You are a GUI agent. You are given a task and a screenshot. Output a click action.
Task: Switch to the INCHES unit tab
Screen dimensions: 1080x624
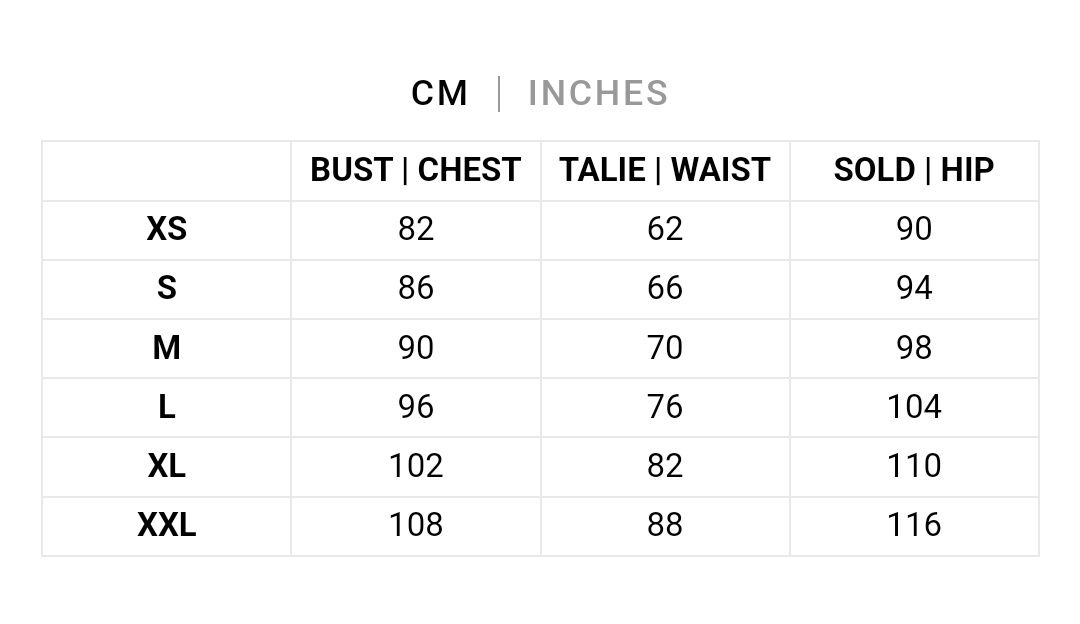click(x=598, y=93)
